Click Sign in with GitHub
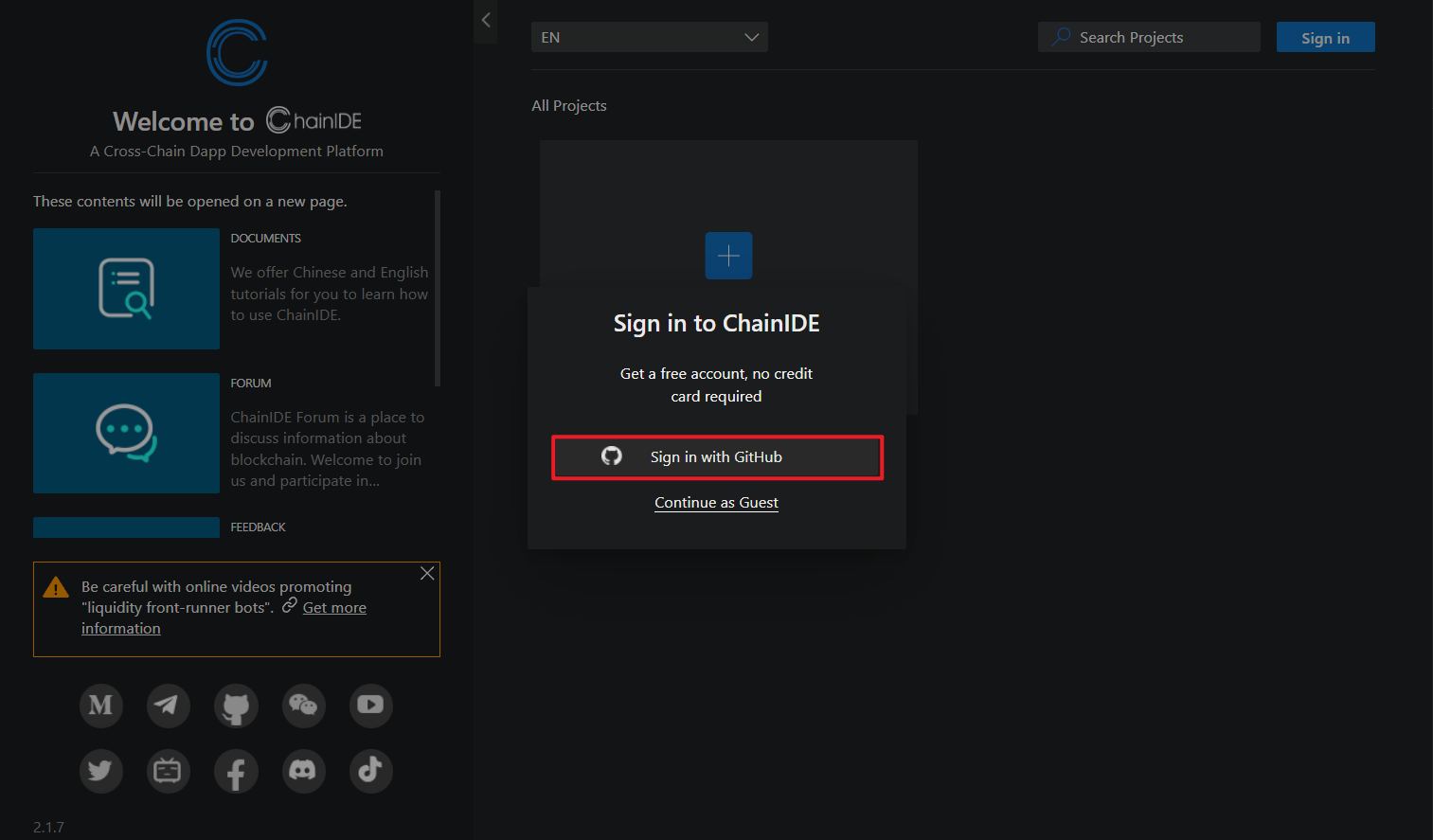Viewport: 1433px width, 840px height. pos(717,457)
